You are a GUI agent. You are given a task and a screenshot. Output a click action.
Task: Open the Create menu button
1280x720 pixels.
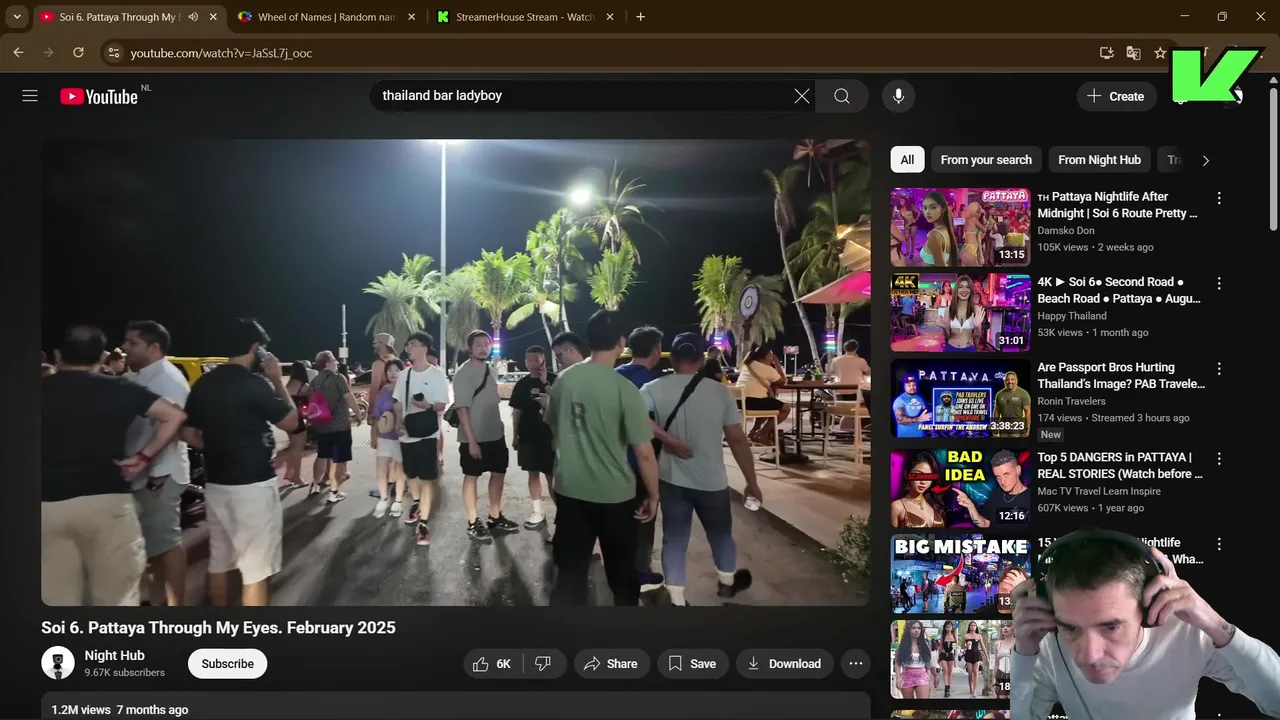coord(1116,96)
